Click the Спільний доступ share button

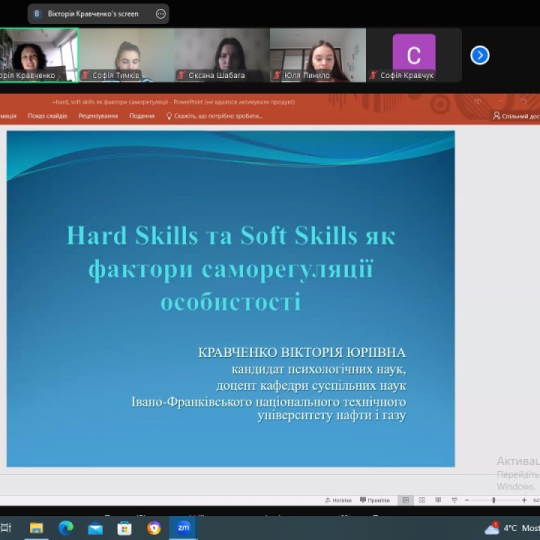click(x=516, y=116)
